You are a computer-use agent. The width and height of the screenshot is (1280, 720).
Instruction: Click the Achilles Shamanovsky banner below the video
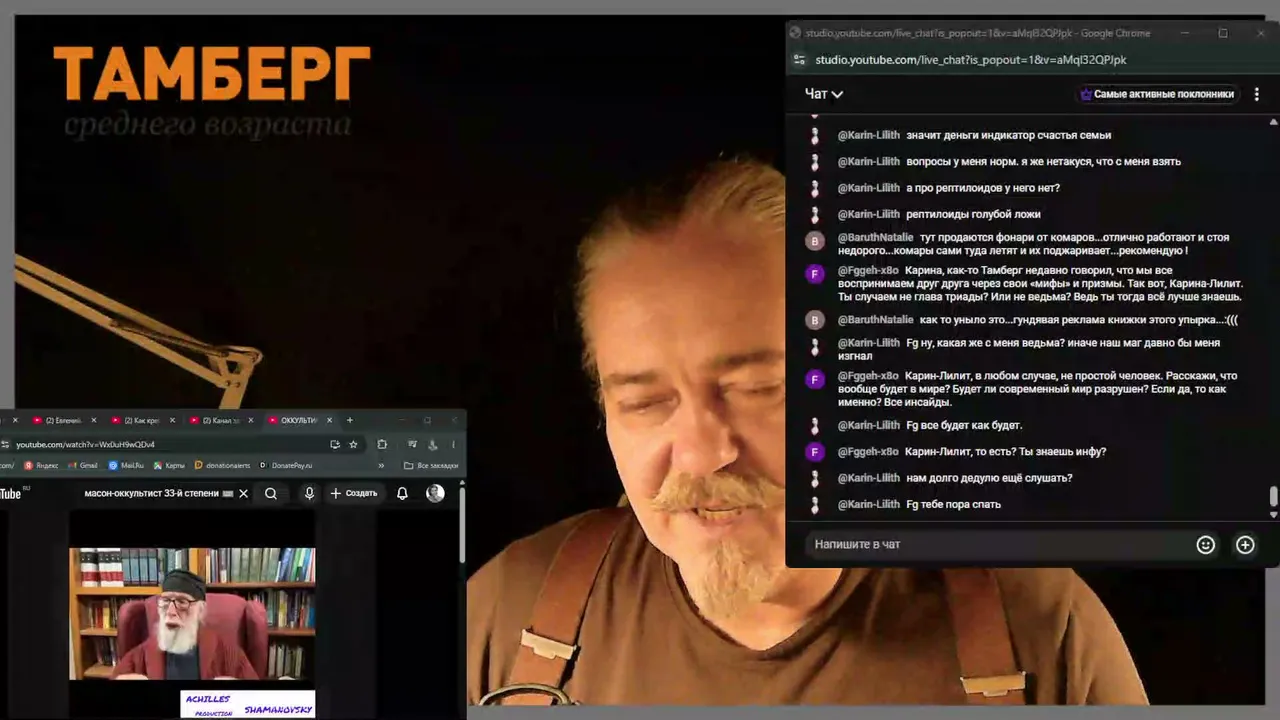click(x=247, y=704)
